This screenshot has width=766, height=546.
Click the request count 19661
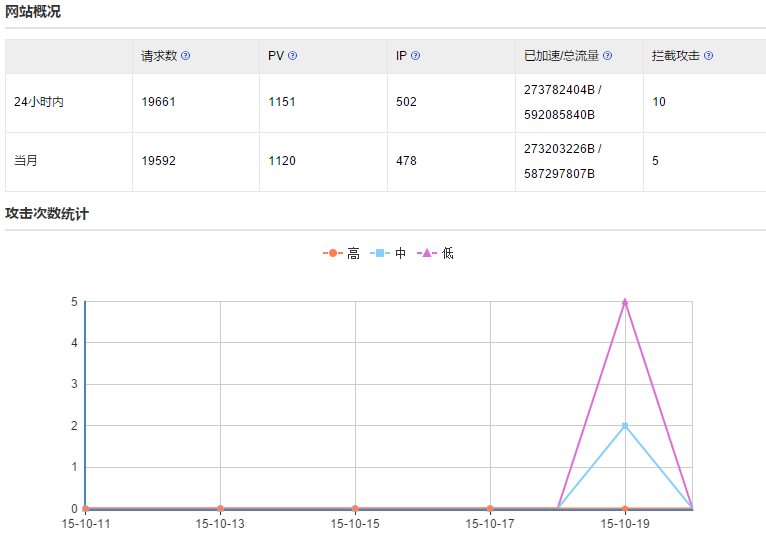pyautogui.click(x=158, y=102)
